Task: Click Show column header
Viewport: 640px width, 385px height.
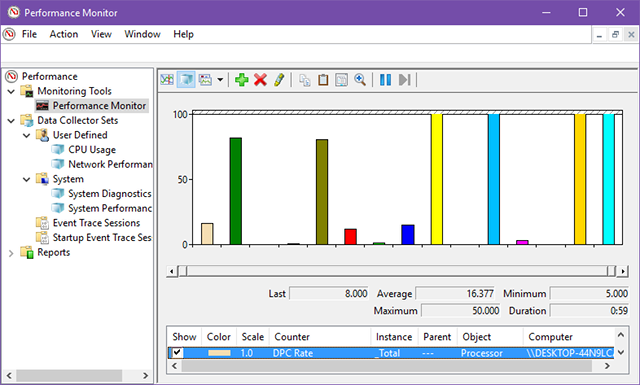Action: click(184, 337)
